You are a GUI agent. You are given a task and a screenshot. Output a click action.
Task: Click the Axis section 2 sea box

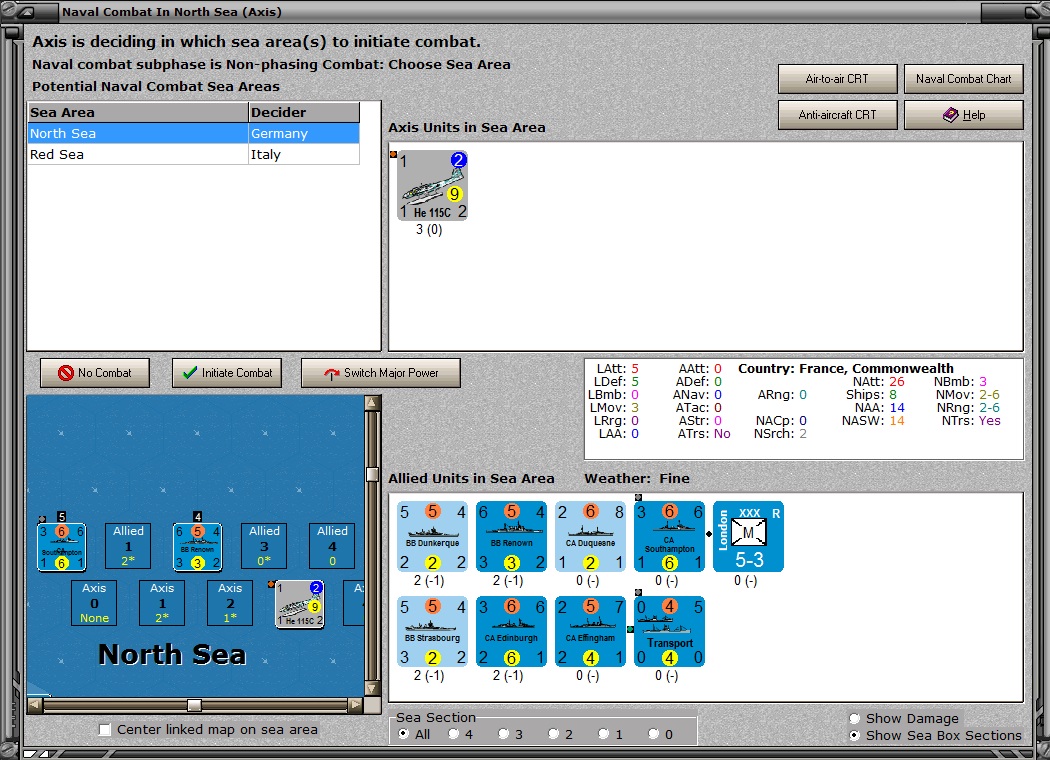pos(230,603)
